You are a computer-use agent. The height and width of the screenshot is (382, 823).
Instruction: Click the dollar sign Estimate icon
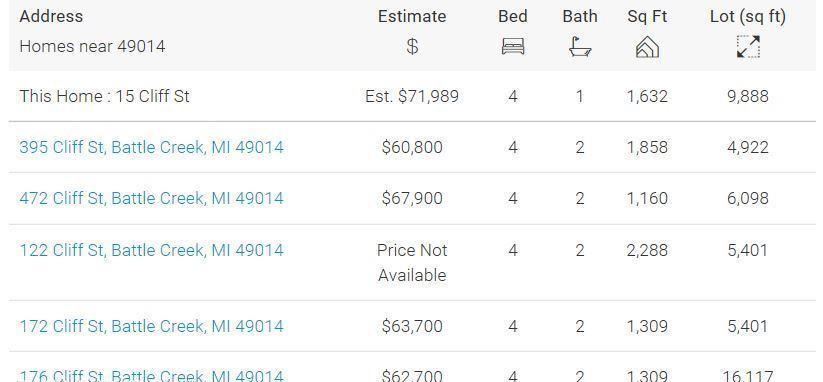[x=412, y=47]
